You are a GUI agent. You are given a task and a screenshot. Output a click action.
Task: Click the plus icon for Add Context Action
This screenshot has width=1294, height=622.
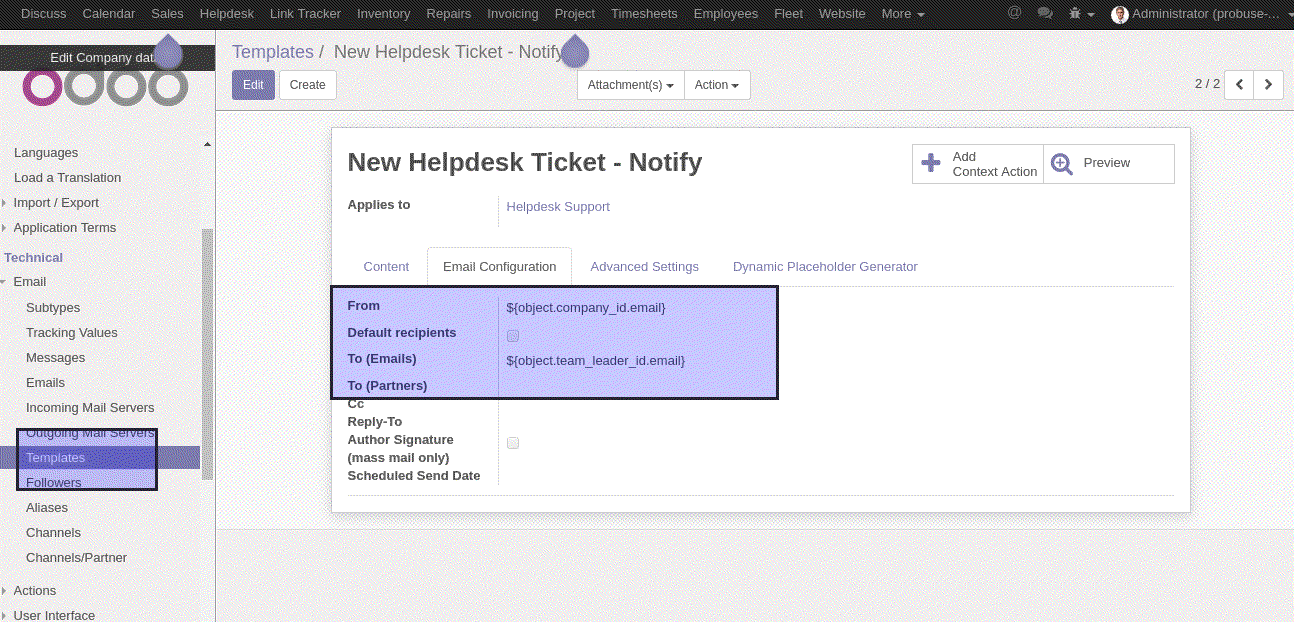tap(931, 164)
